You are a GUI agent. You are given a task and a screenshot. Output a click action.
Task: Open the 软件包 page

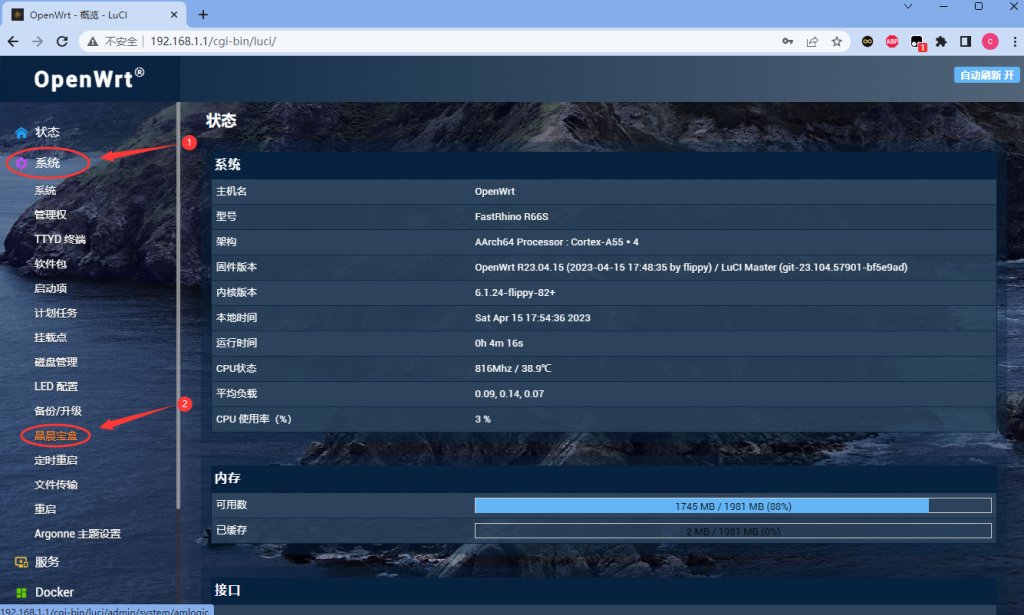point(50,264)
